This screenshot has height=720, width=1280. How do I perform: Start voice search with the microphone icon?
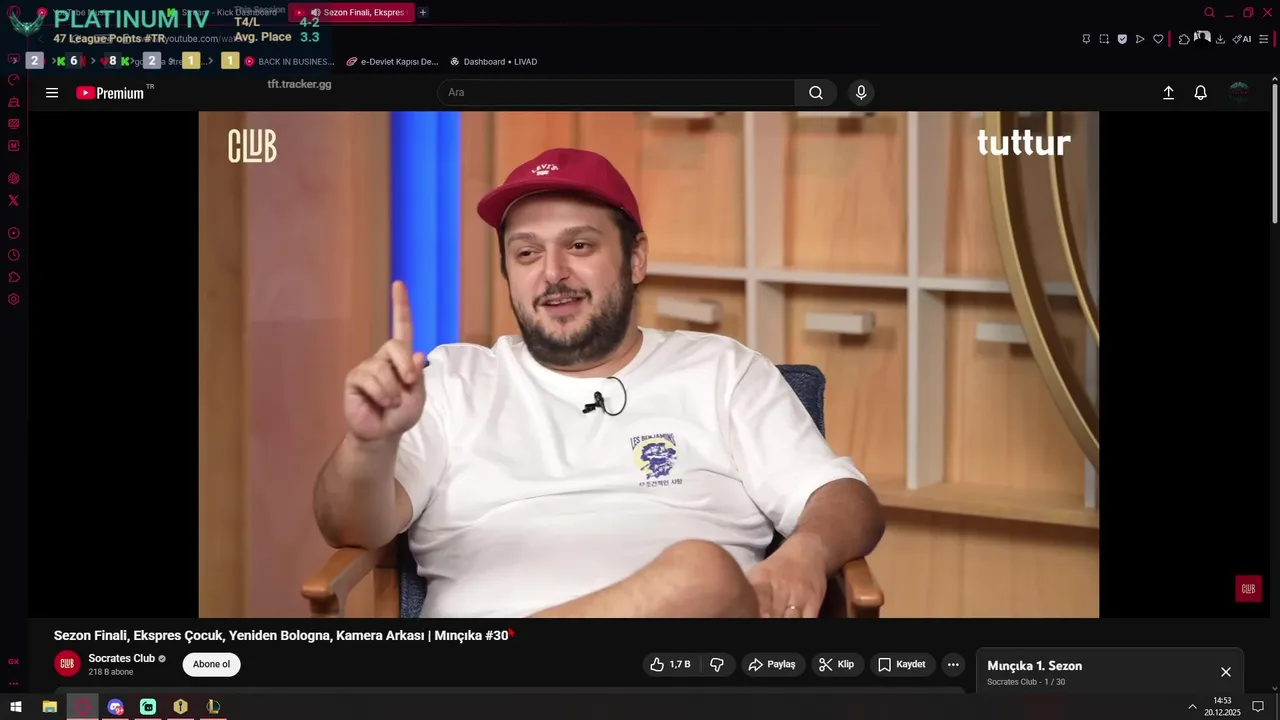(861, 93)
